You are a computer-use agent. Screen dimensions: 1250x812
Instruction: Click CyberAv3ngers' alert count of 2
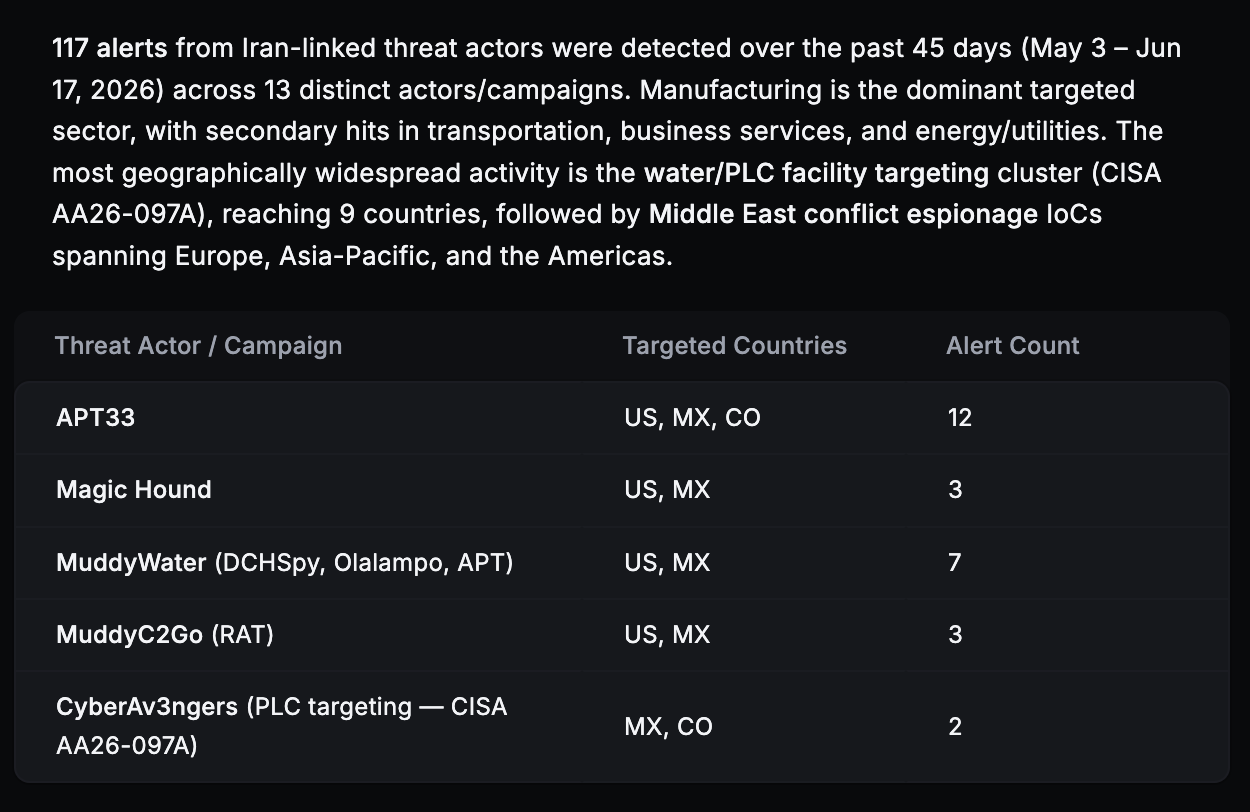(x=954, y=727)
